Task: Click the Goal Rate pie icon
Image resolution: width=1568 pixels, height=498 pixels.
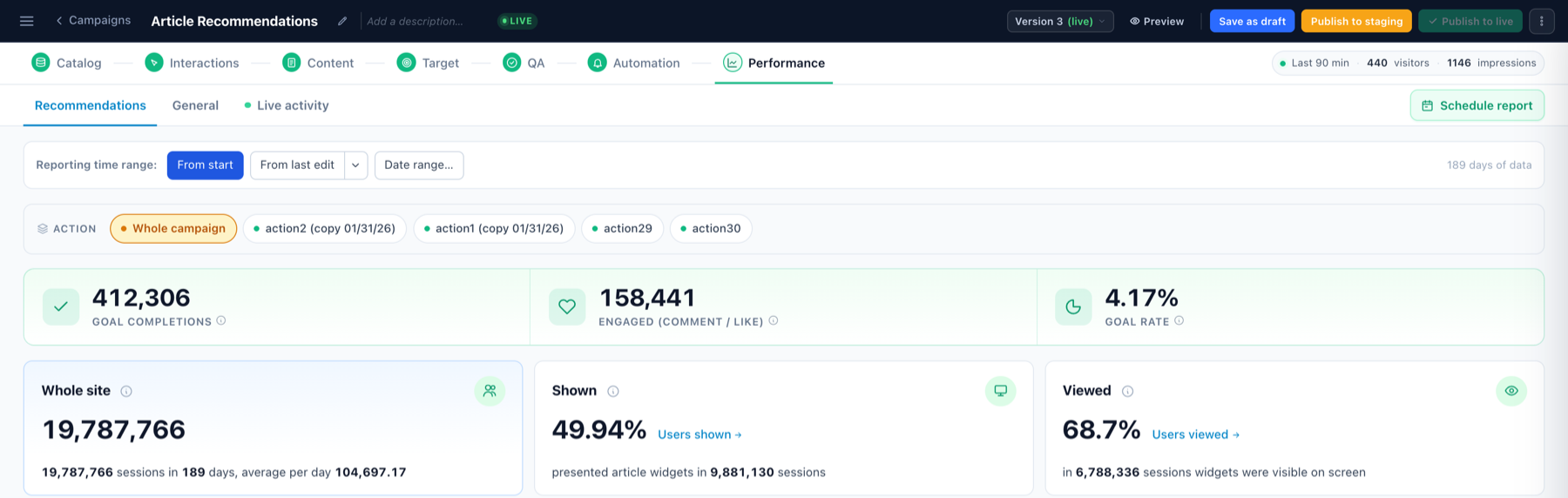Action: (x=1073, y=306)
